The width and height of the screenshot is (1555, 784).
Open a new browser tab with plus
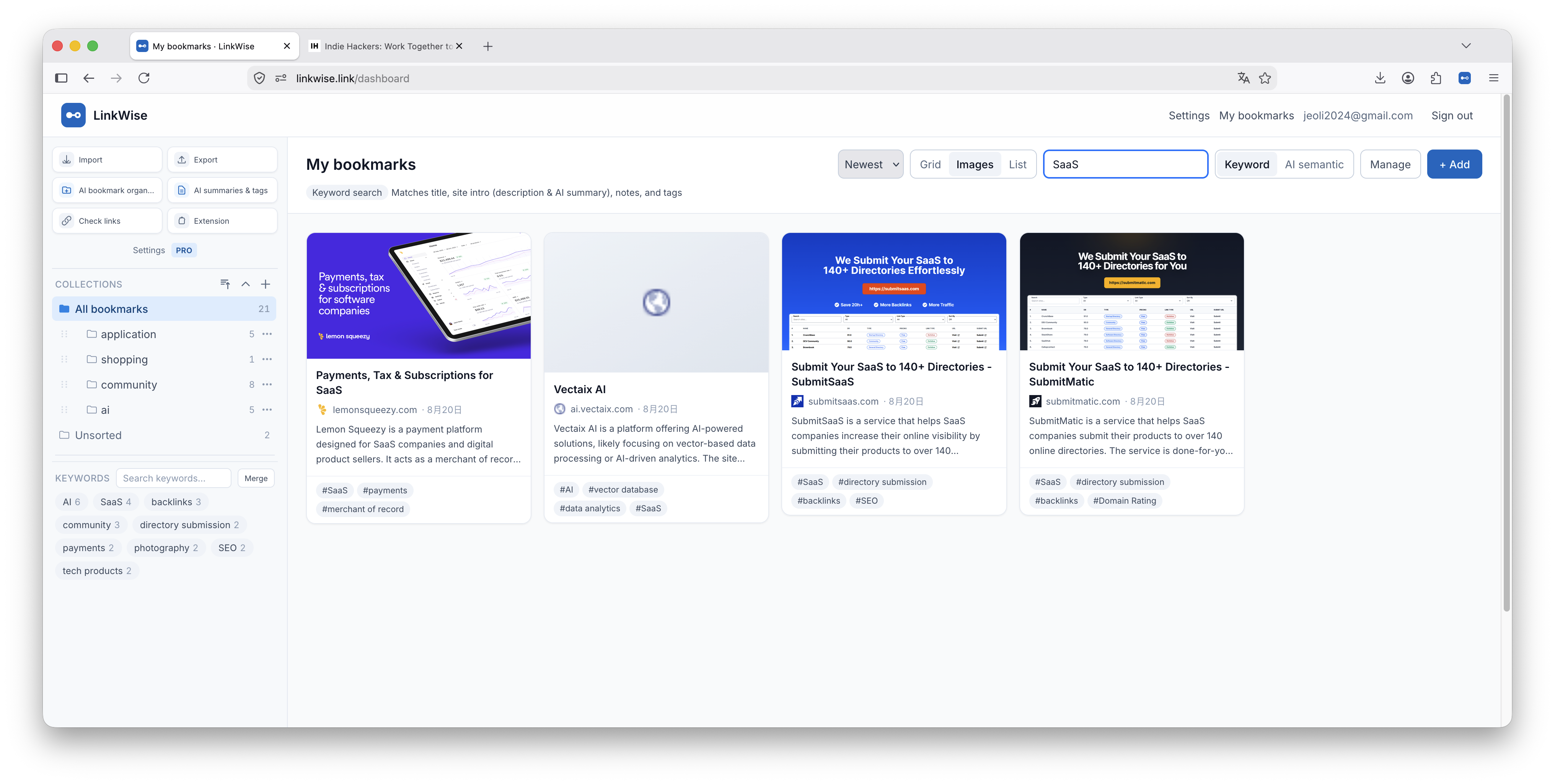tap(488, 47)
